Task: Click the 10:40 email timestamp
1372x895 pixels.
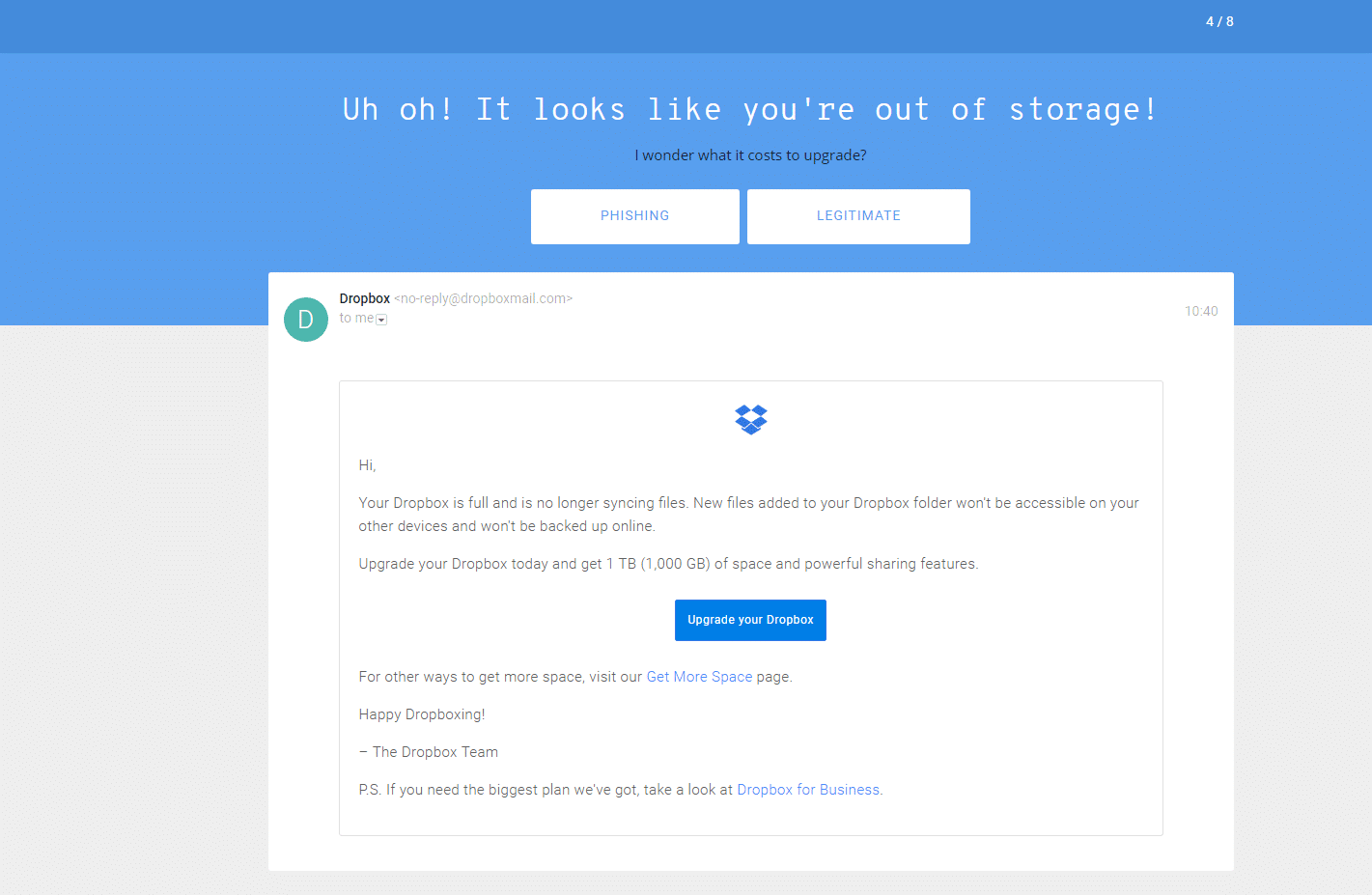Action: click(x=1201, y=310)
